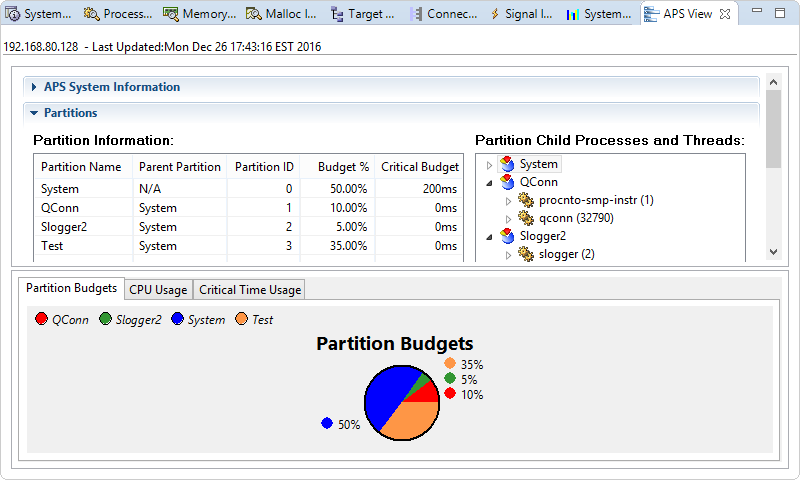This screenshot has height=480, width=800.
Task: Click the Slogger2 partition icon in tree
Action: tap(507, 236)
